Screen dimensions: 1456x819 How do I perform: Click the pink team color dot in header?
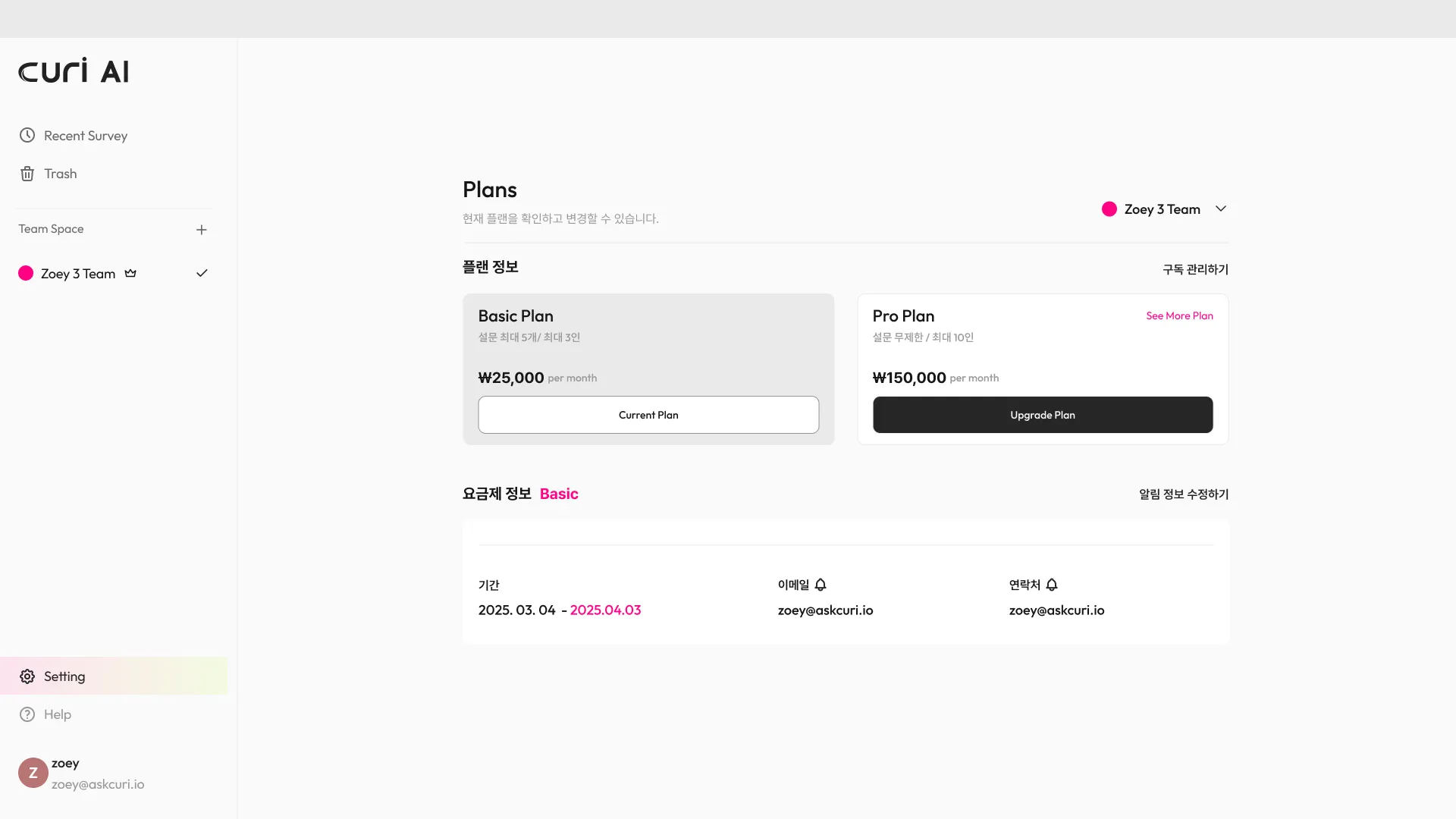point(1109,209)
